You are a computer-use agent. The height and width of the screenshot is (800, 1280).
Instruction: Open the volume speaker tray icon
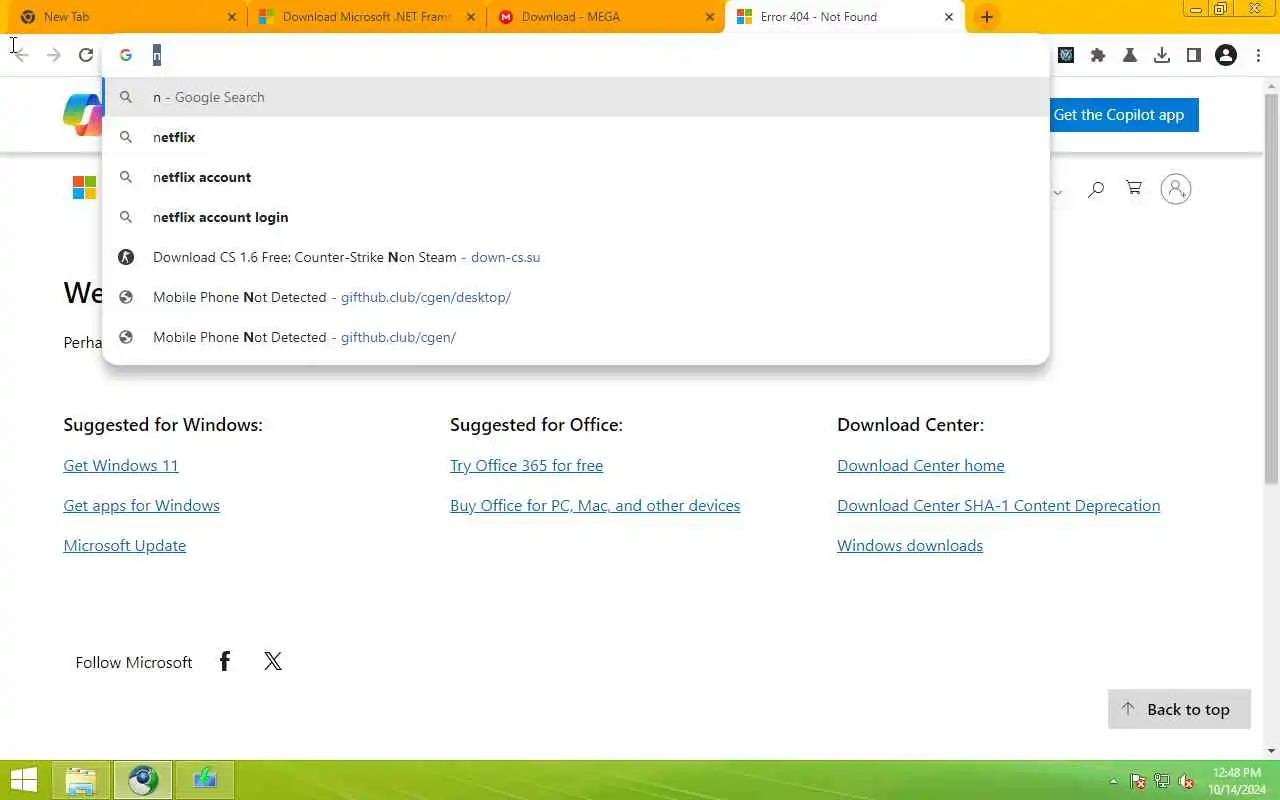pyautogui.click(x=1187, y=781)
